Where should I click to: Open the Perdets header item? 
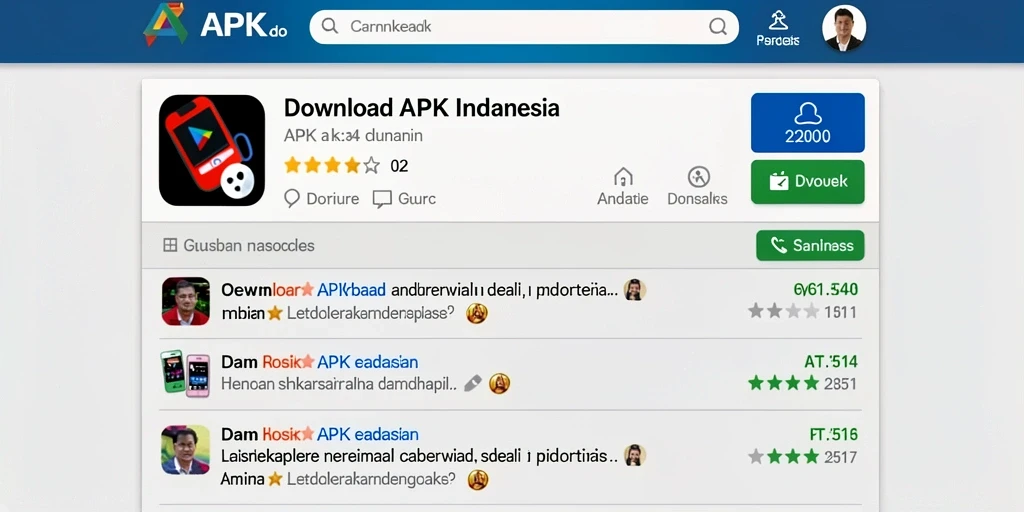[x=778, y=29]
